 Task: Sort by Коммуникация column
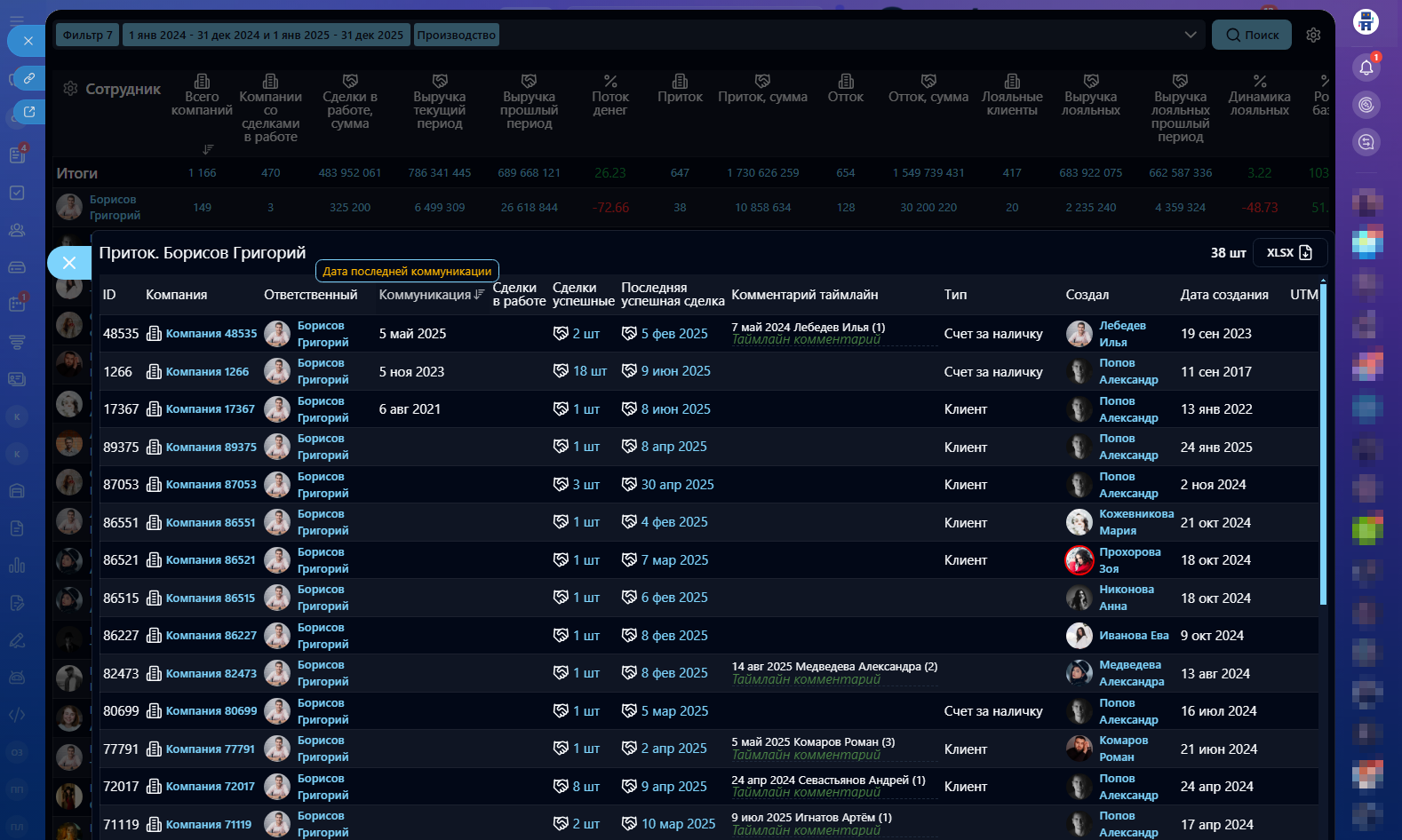click(479, 295)
